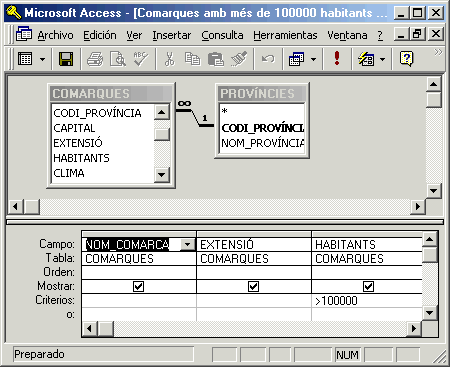Screen dimensions: 450x367
Task: Open the Consulta menu
Action: (x=222, y=35)
